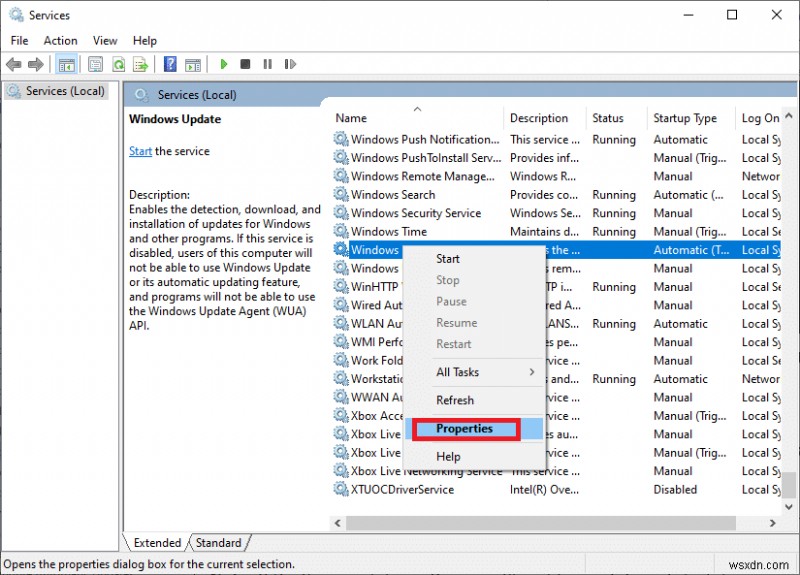The height and width of the screenshot is (575, 800).
Task: Select the Windows Time service name
Action: [x=389, y=231]
